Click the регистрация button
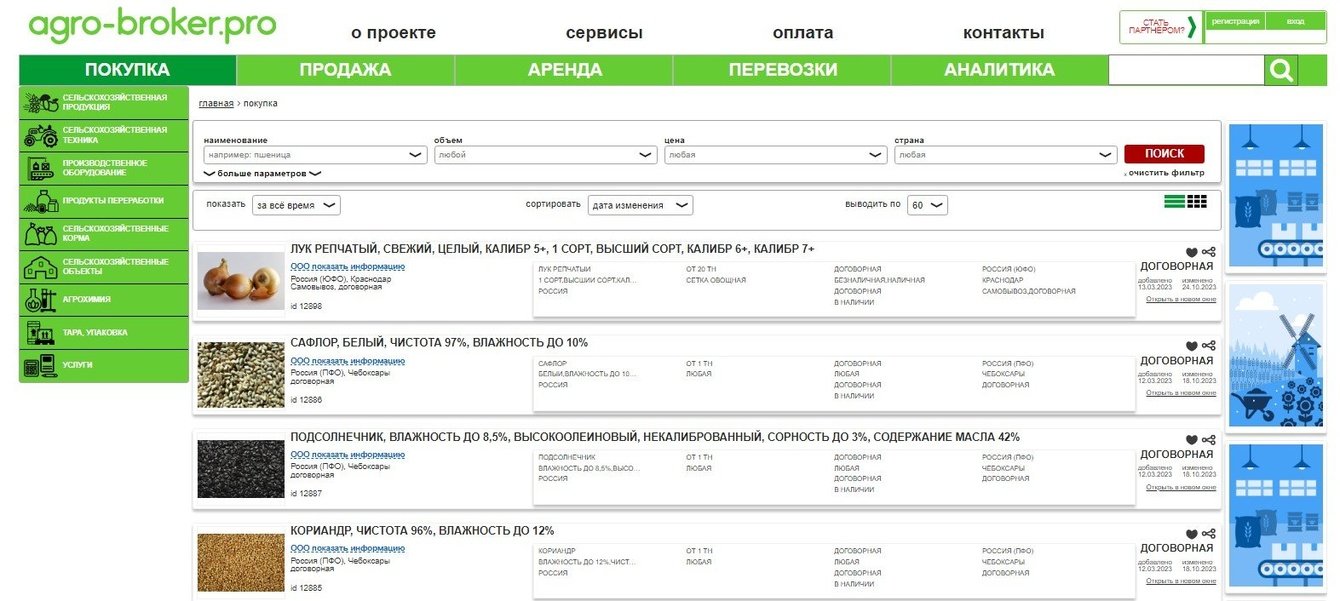 1235,21
